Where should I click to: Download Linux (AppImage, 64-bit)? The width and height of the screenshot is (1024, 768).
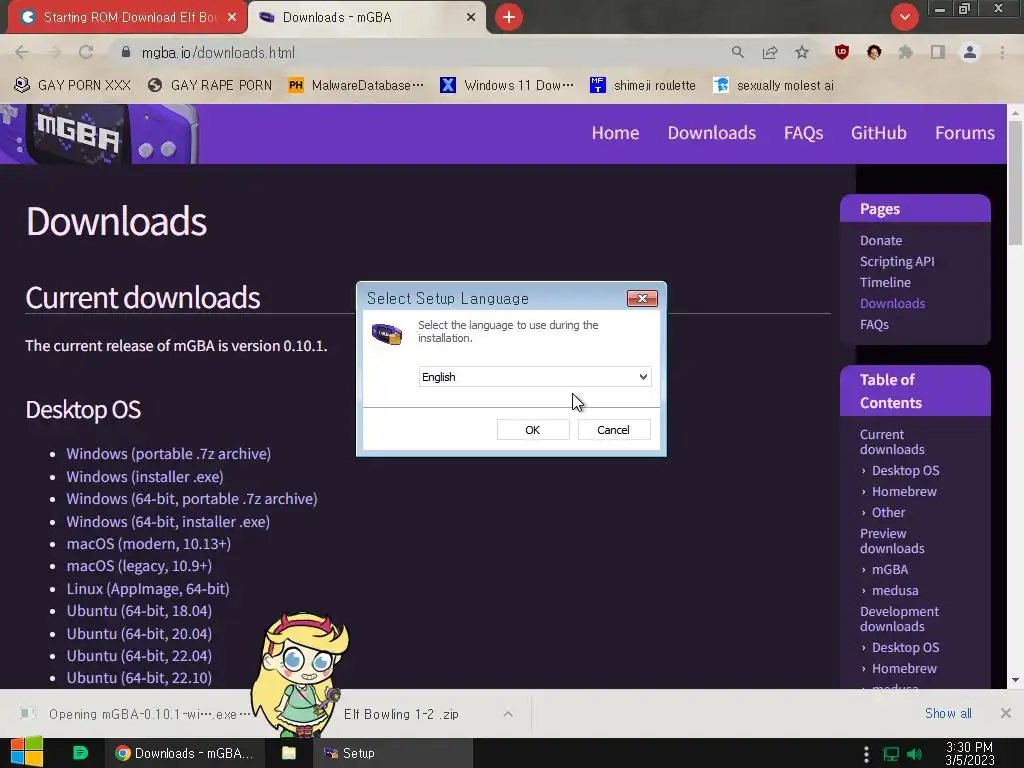tap(148, 589)
